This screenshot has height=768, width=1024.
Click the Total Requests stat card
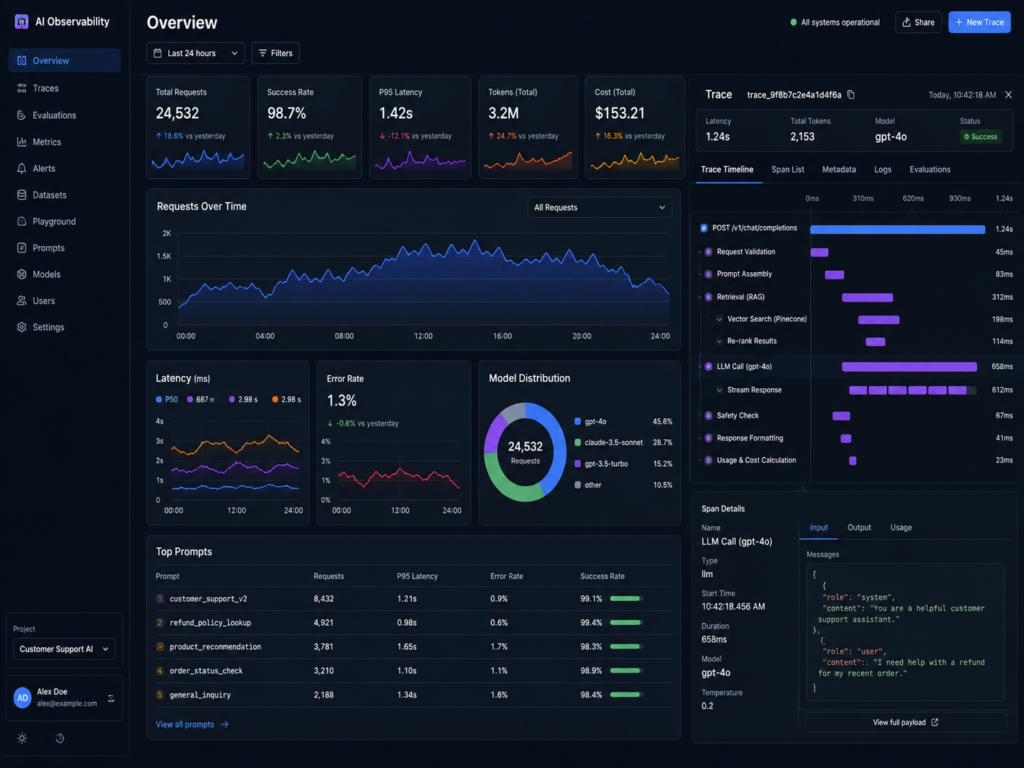tap(198, 127)
